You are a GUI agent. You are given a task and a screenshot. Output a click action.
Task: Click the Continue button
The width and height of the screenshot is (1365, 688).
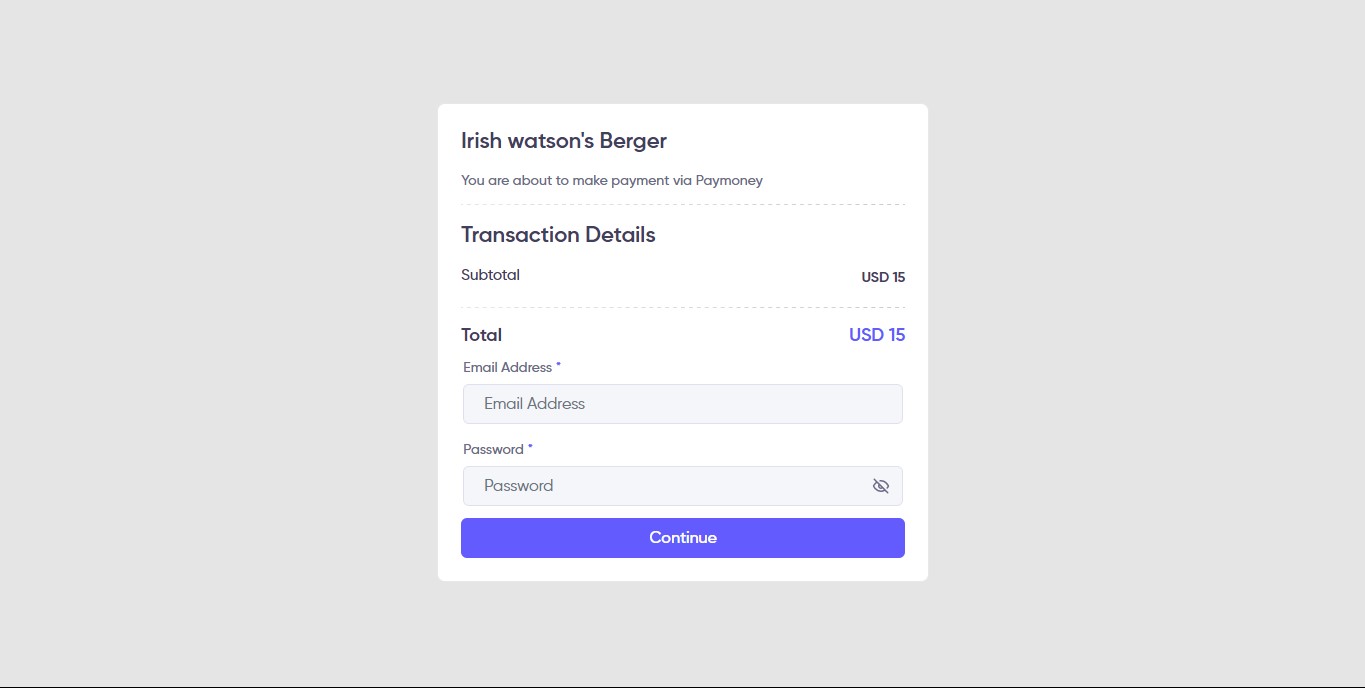tap(682, 538)
